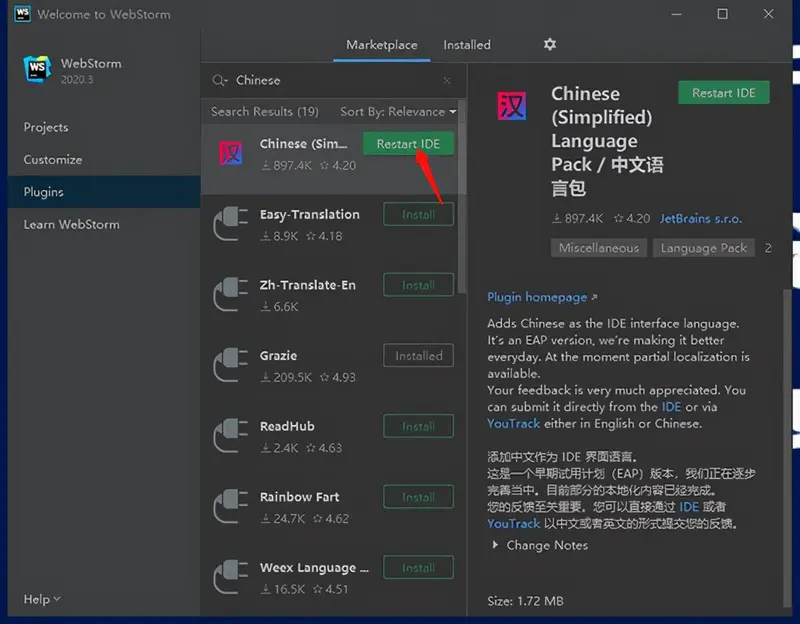Select the ReadHub plugin name
The height and width of the screenshot is (624, 800).
point(287,426)
